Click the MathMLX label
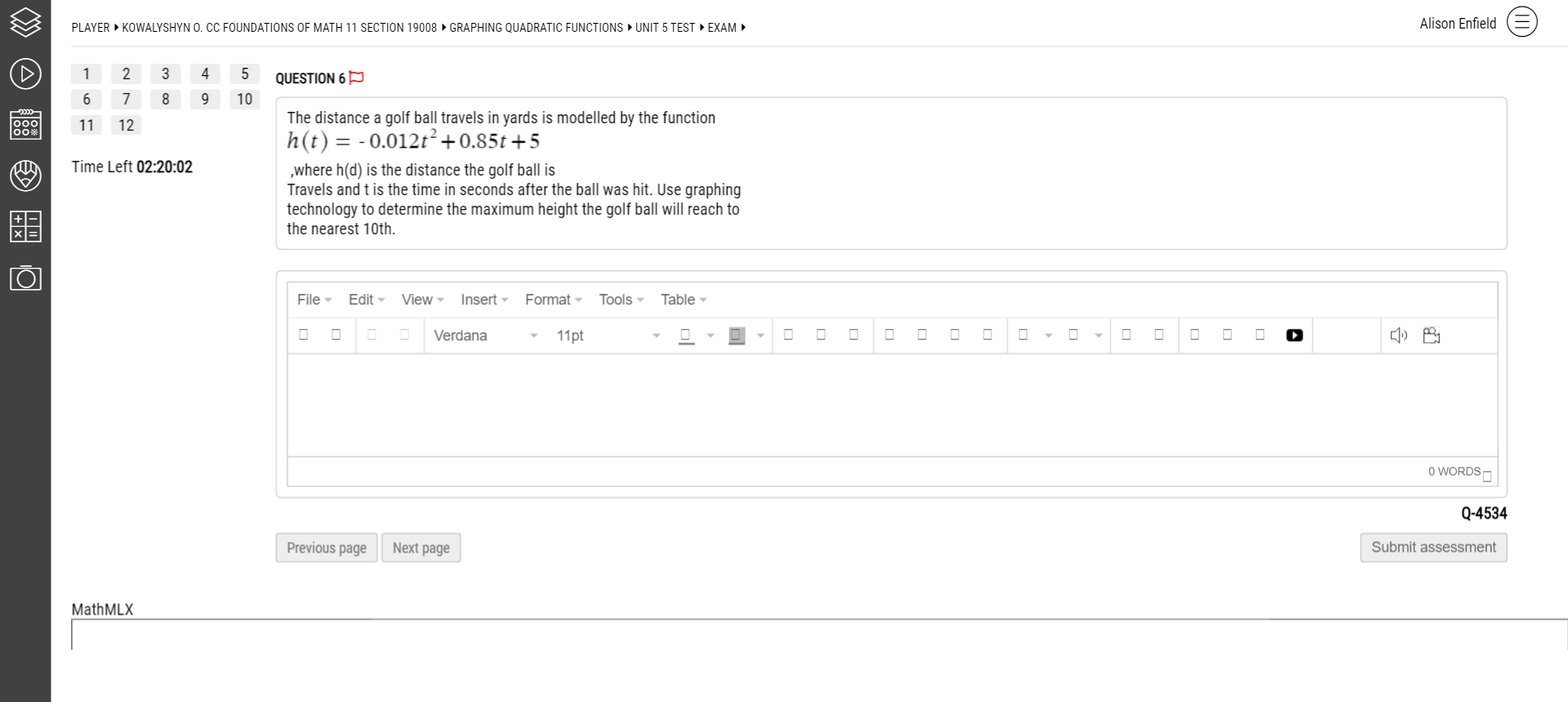Viewport: 1568px width, 702px height. [102, 610]
